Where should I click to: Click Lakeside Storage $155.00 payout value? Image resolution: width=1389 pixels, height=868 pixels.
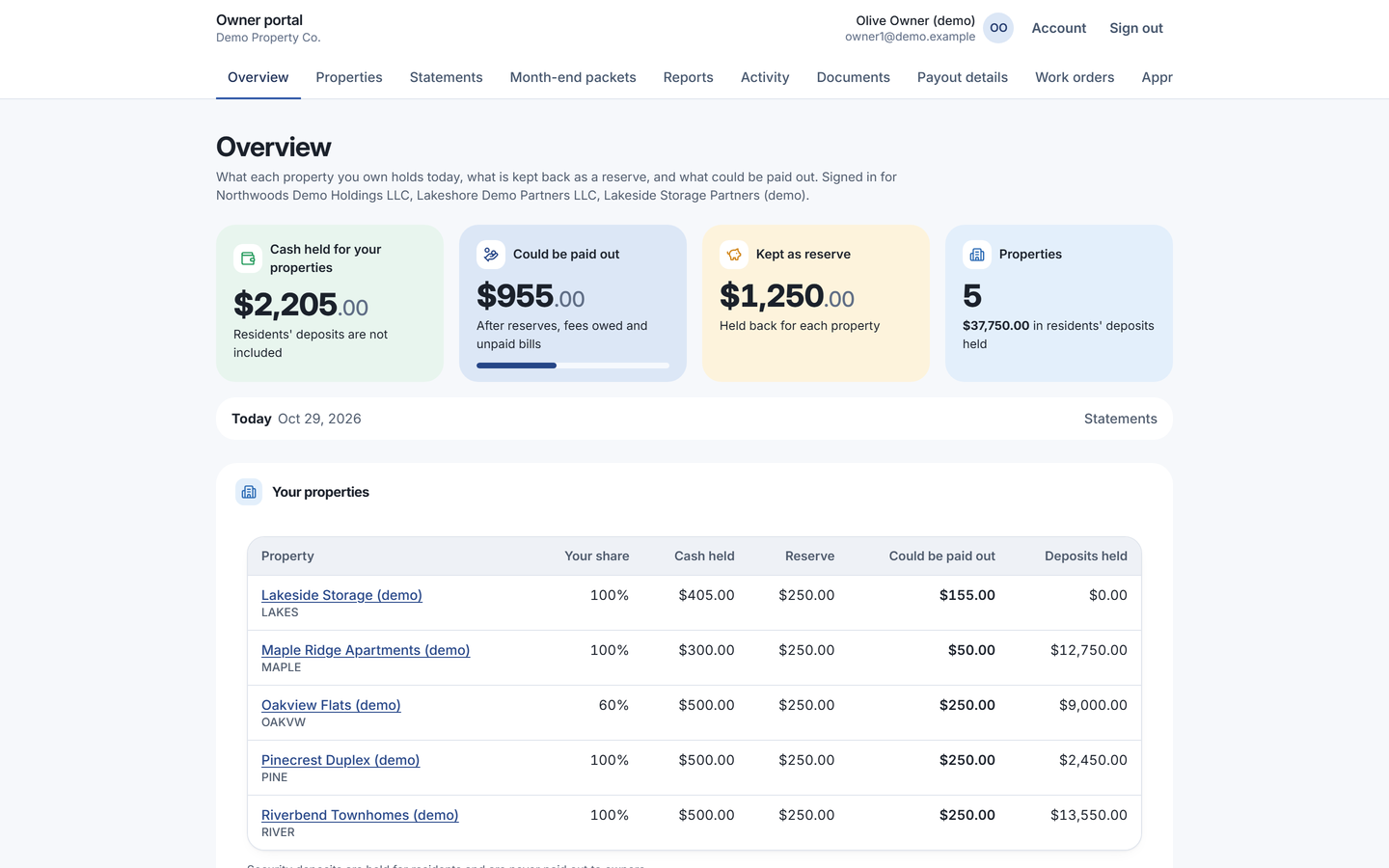point(967,595)
